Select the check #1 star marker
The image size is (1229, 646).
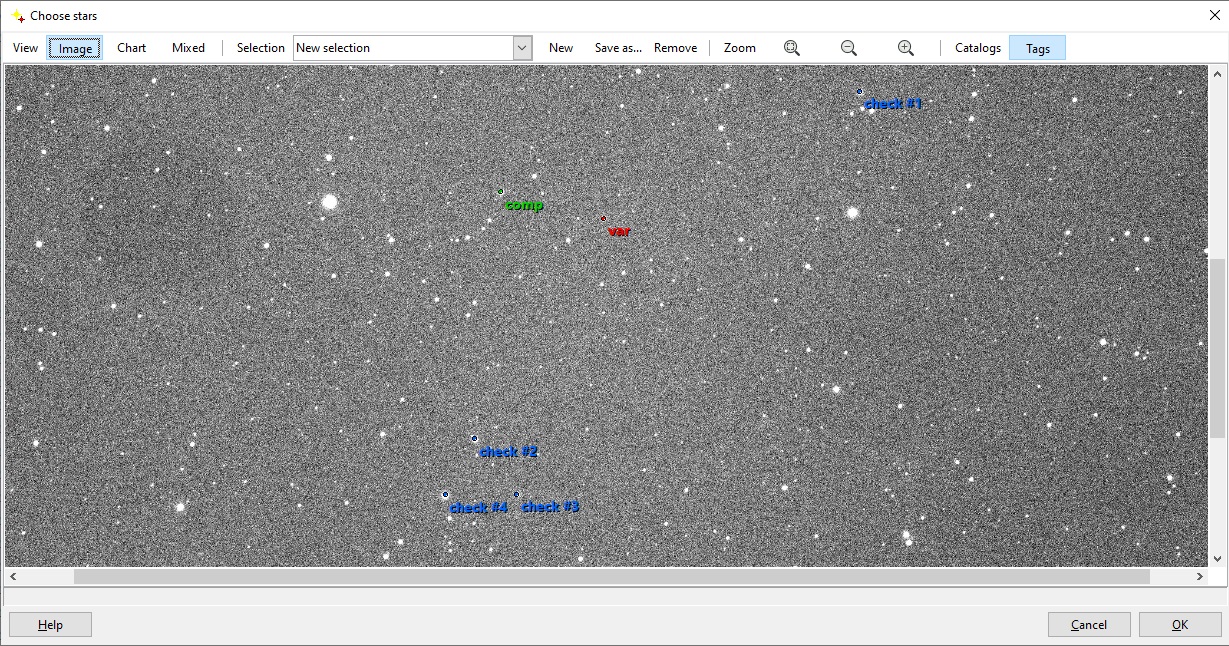coord(859,91)
